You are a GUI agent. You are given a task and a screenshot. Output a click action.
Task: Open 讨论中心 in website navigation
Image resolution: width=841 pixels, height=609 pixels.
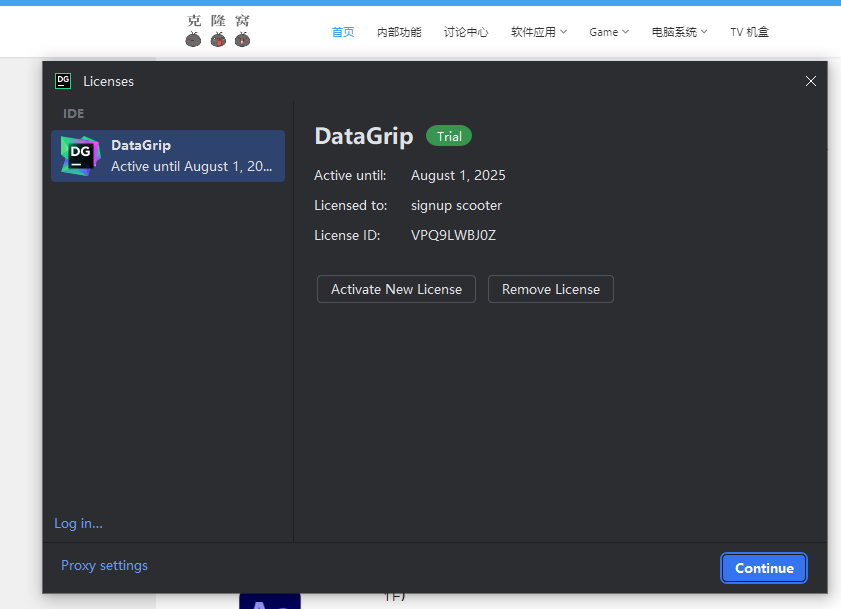(x=466, y=32)
